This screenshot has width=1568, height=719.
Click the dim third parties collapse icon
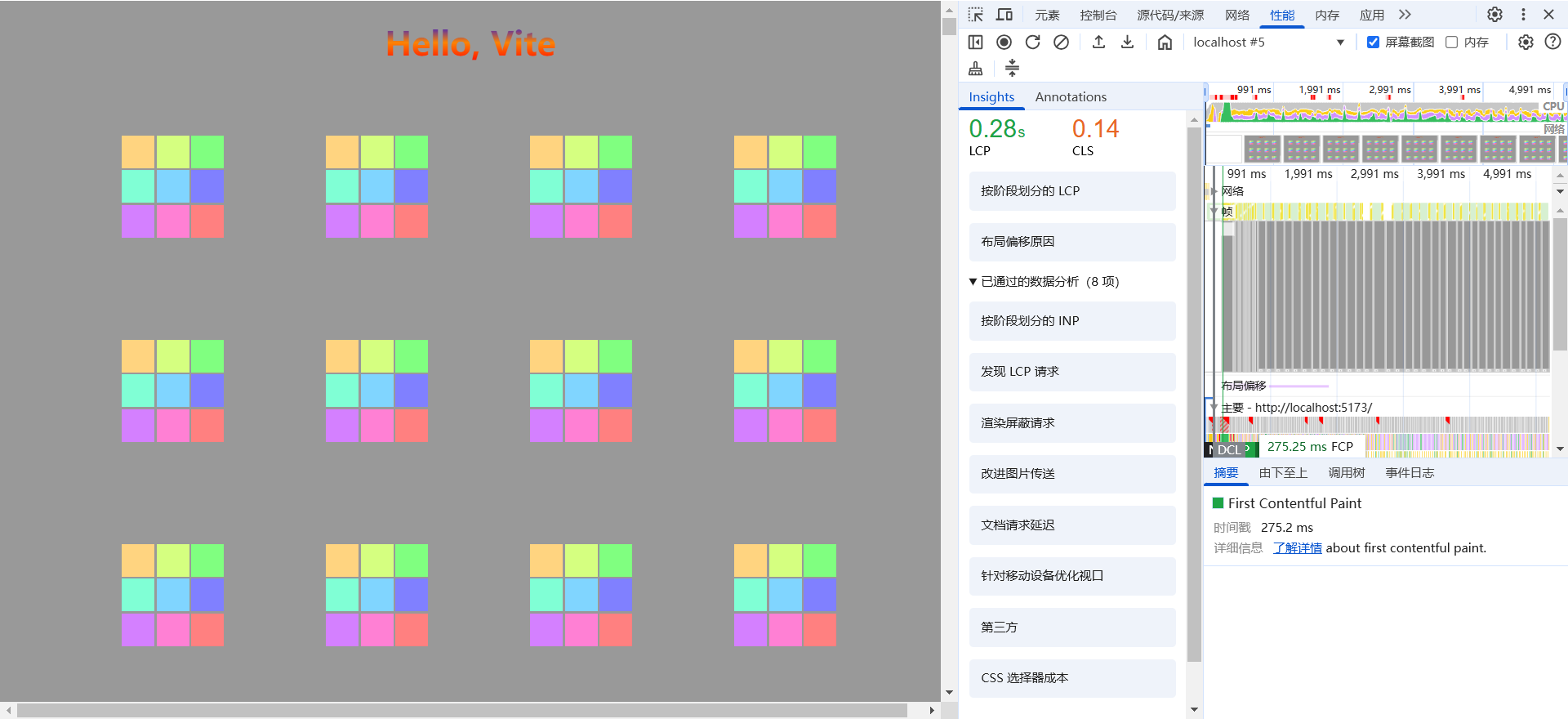coord(1012,68)
